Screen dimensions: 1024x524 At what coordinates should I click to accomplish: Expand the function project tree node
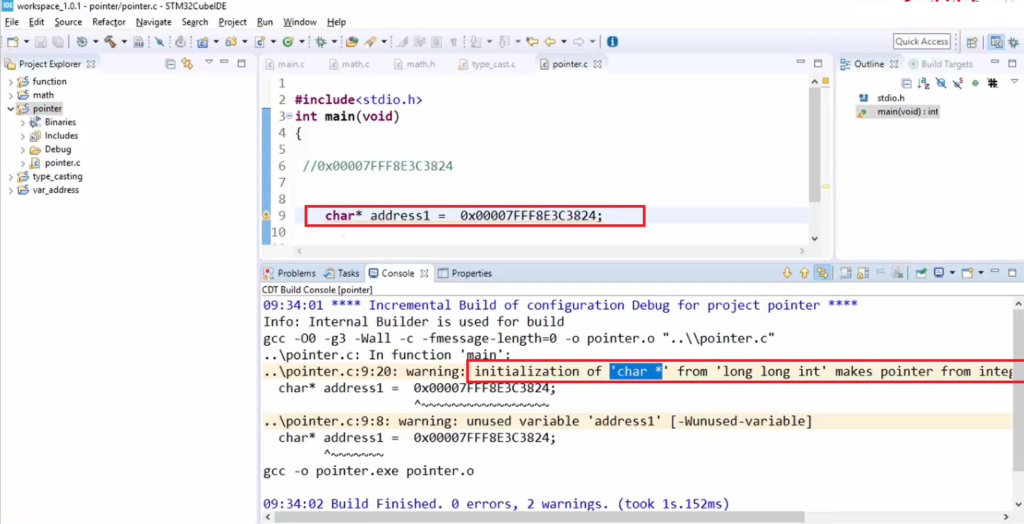coord(10,82)
